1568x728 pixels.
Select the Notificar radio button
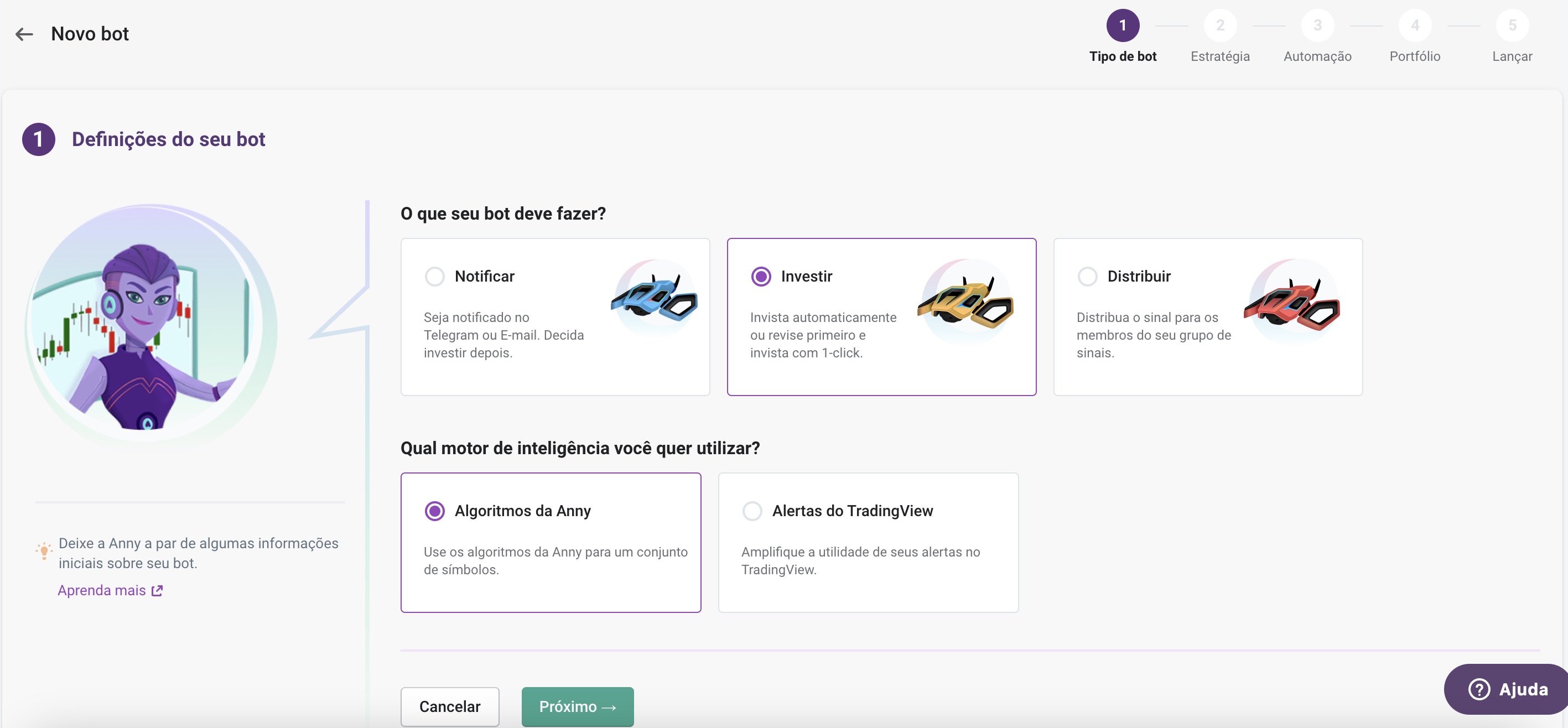tap(435, 277)
